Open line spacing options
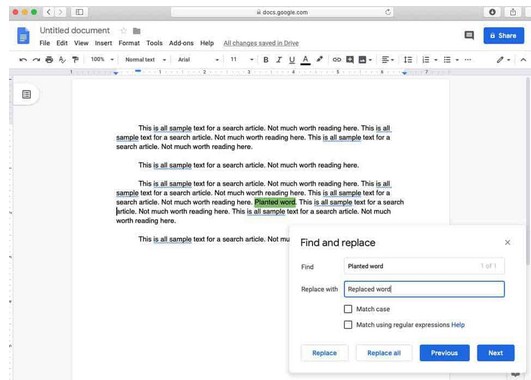Image resolution: width=531 pixels, height=380 pixels. click(408, 60)
